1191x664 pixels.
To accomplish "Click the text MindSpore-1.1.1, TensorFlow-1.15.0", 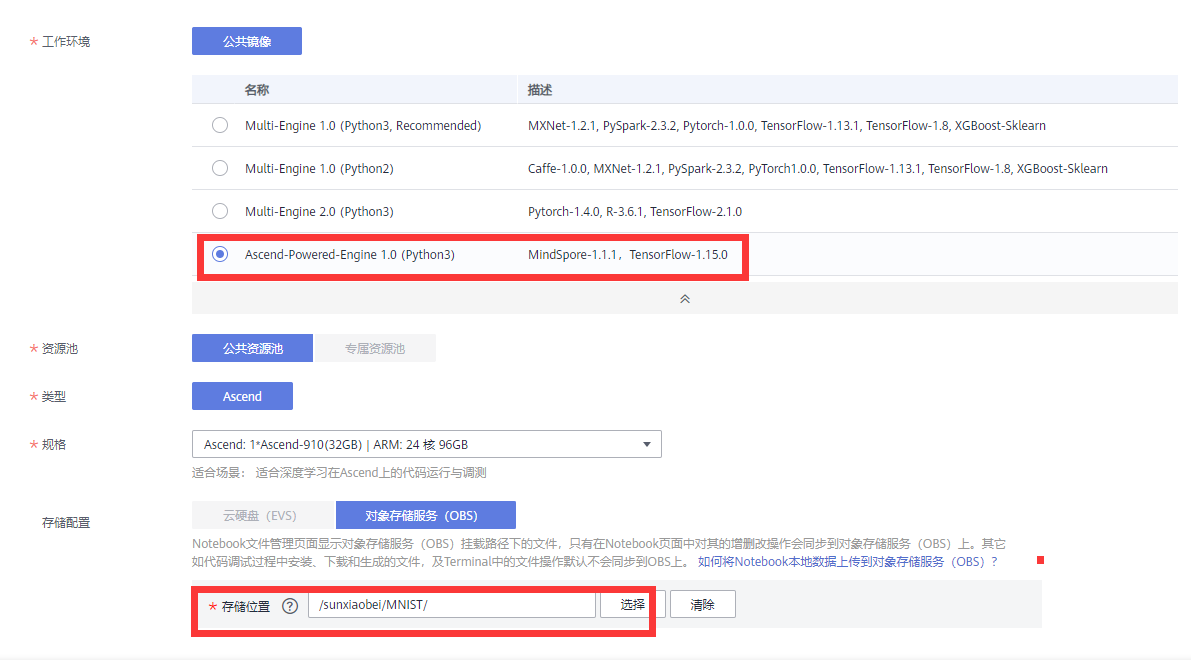I will [x=627, y=255].
